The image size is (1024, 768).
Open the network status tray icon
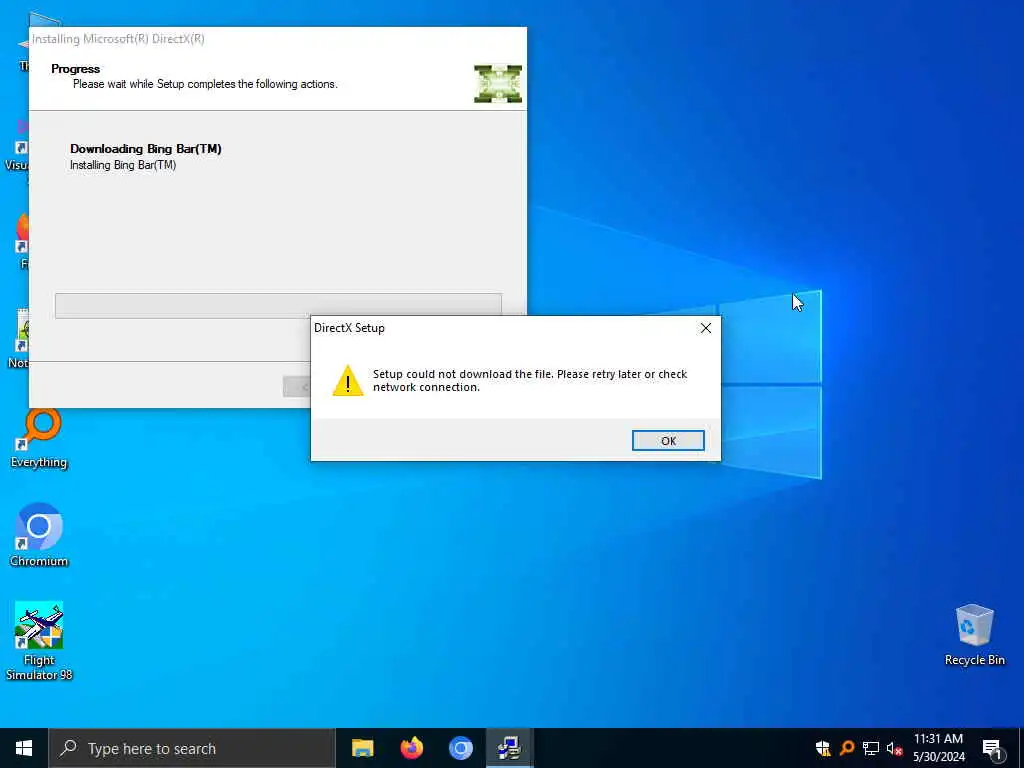[x=871, y=748]
